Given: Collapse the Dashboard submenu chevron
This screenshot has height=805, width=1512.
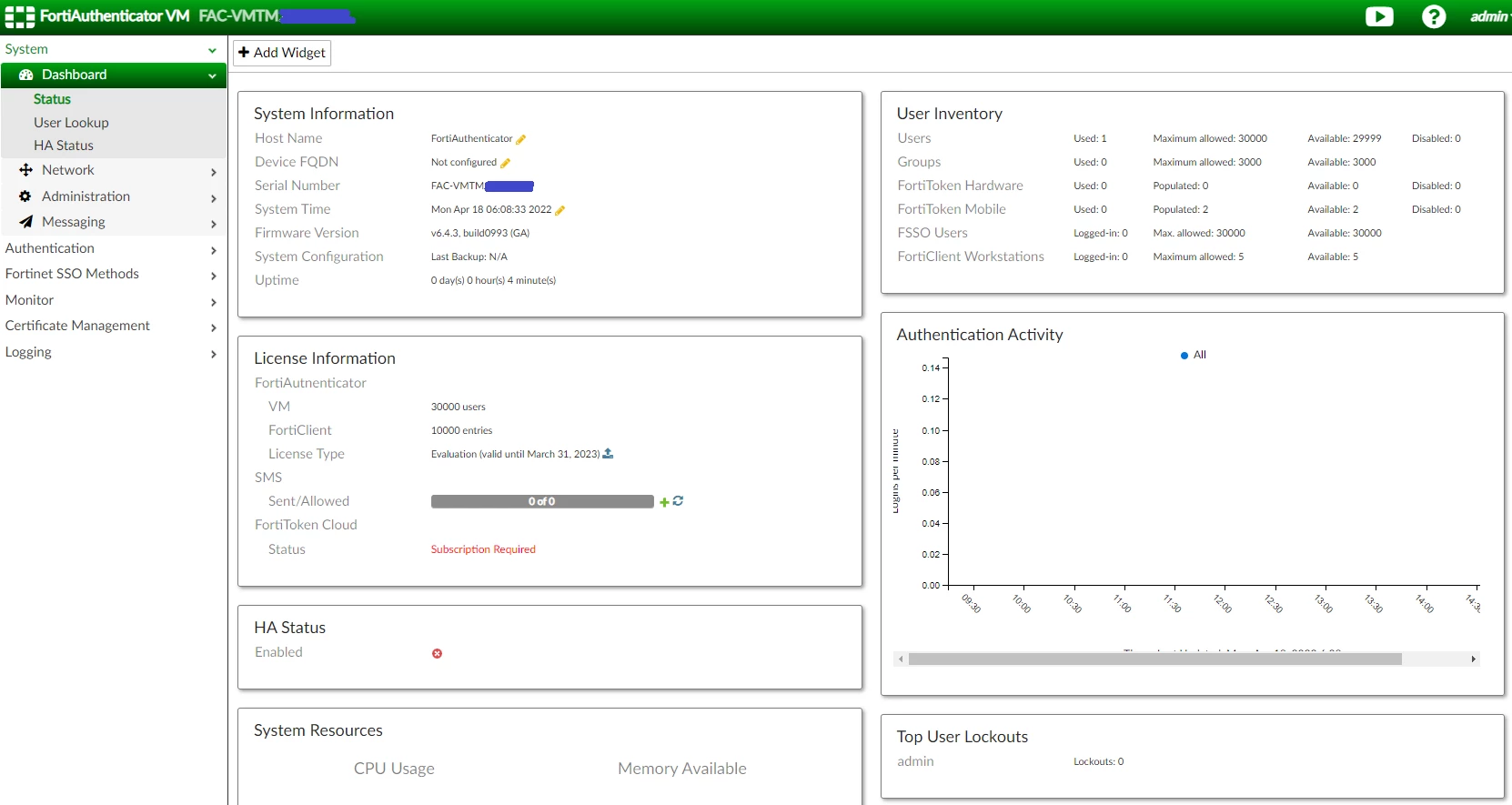Looking at the screenshot, I should 212,75.
